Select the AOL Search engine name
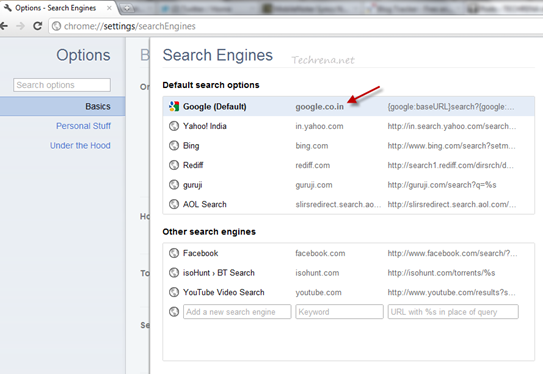 click(205, 204)
